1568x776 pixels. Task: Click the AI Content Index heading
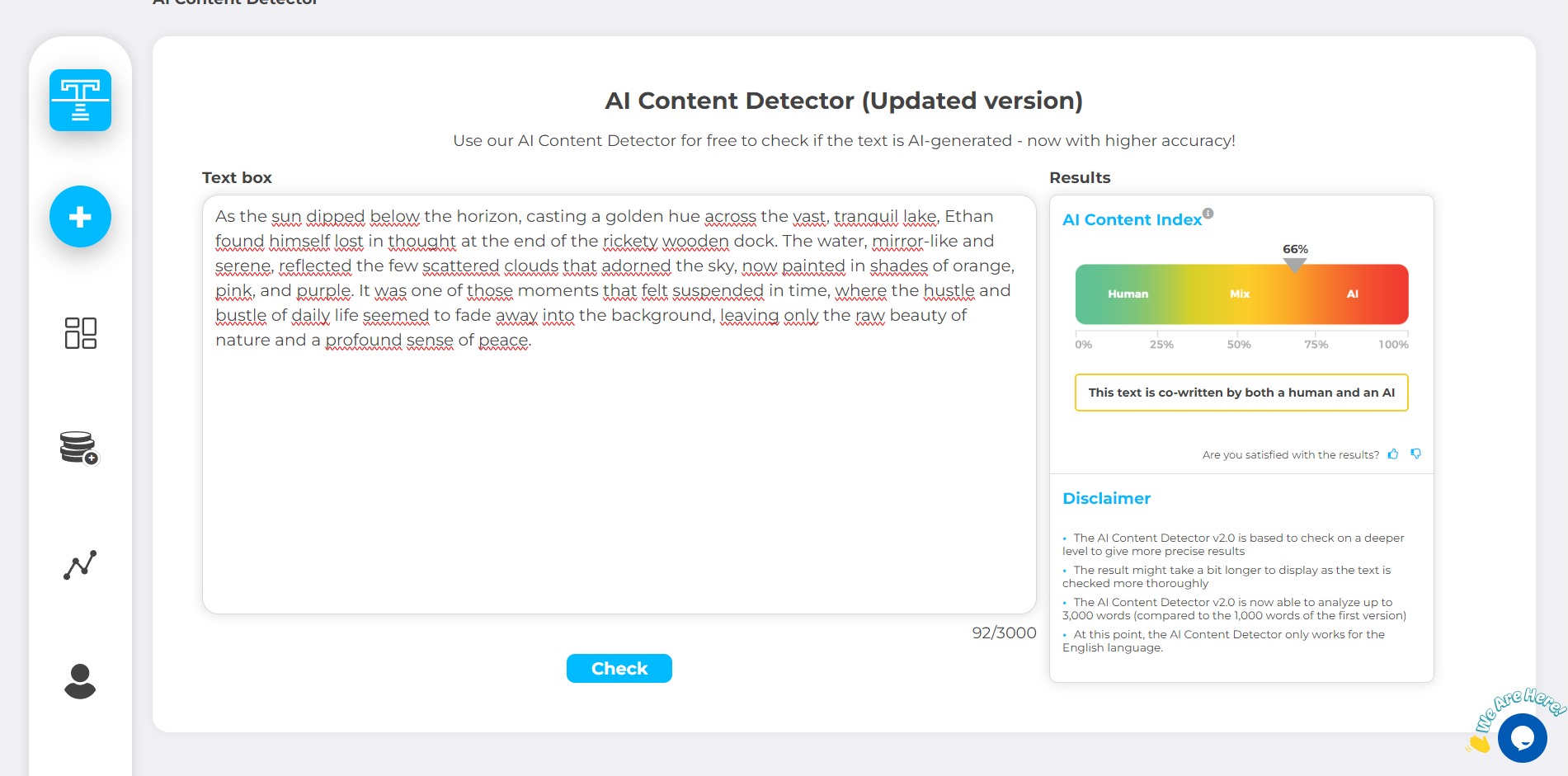click(x=1132, y=220)
